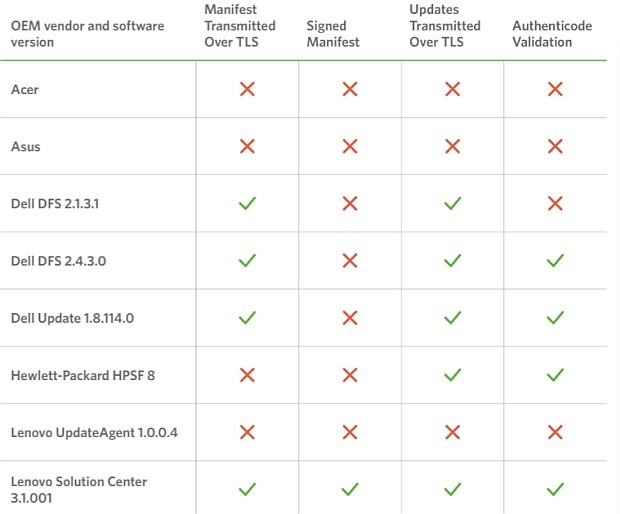
Task: Click Dell DFS 2.4.3.0 check under Updates Transmitted Over TLS
Action: (452, 260)
